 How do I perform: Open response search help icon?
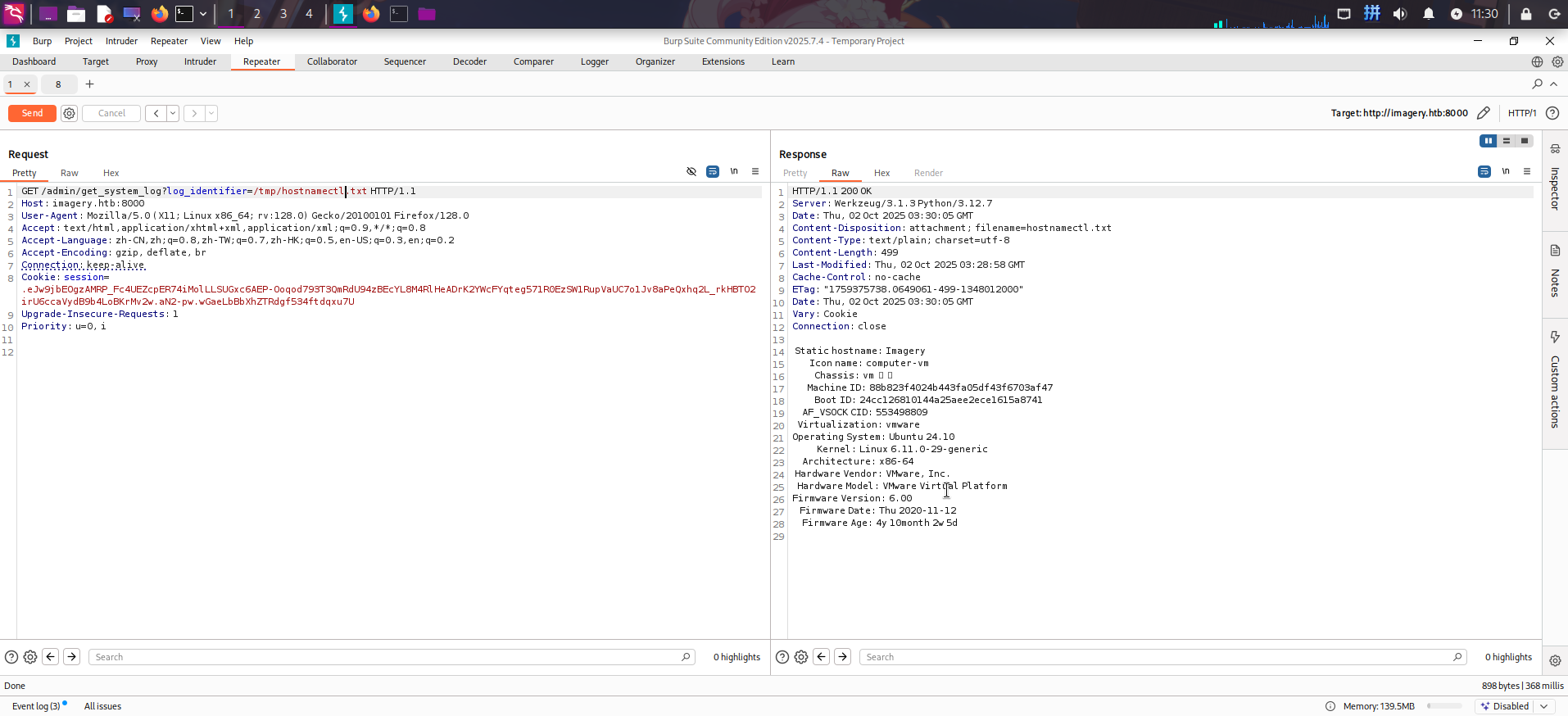782,657
